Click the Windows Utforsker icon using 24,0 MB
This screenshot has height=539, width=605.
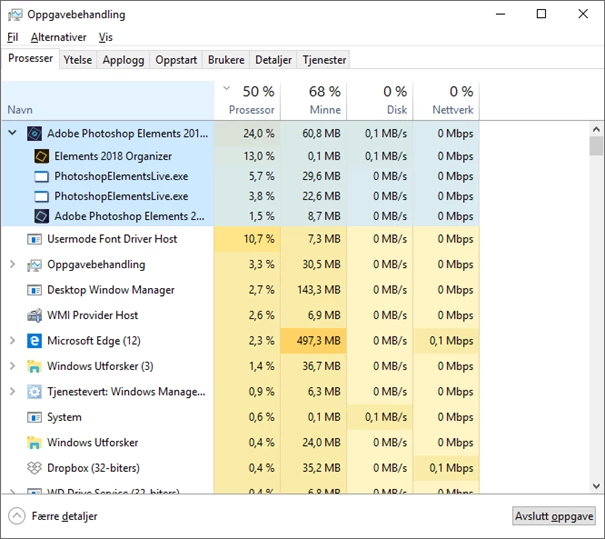34,443
